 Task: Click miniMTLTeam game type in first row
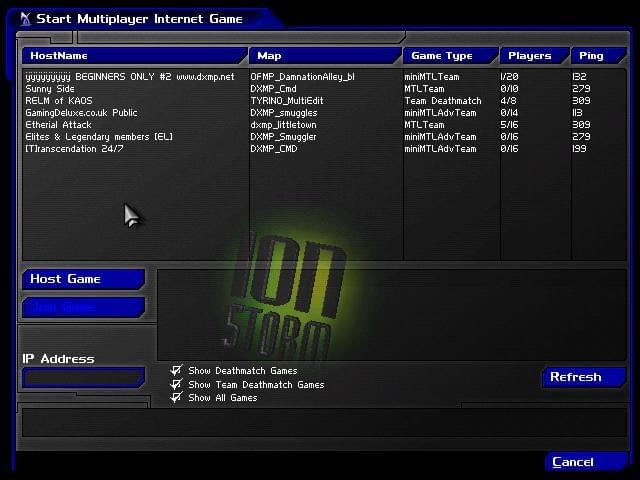tap(432, 77)
